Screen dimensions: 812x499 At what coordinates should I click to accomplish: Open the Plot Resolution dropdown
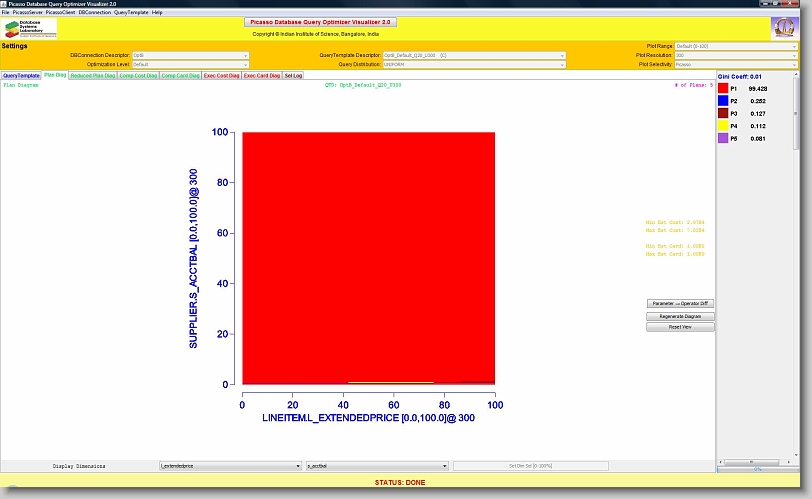[736, 55]
